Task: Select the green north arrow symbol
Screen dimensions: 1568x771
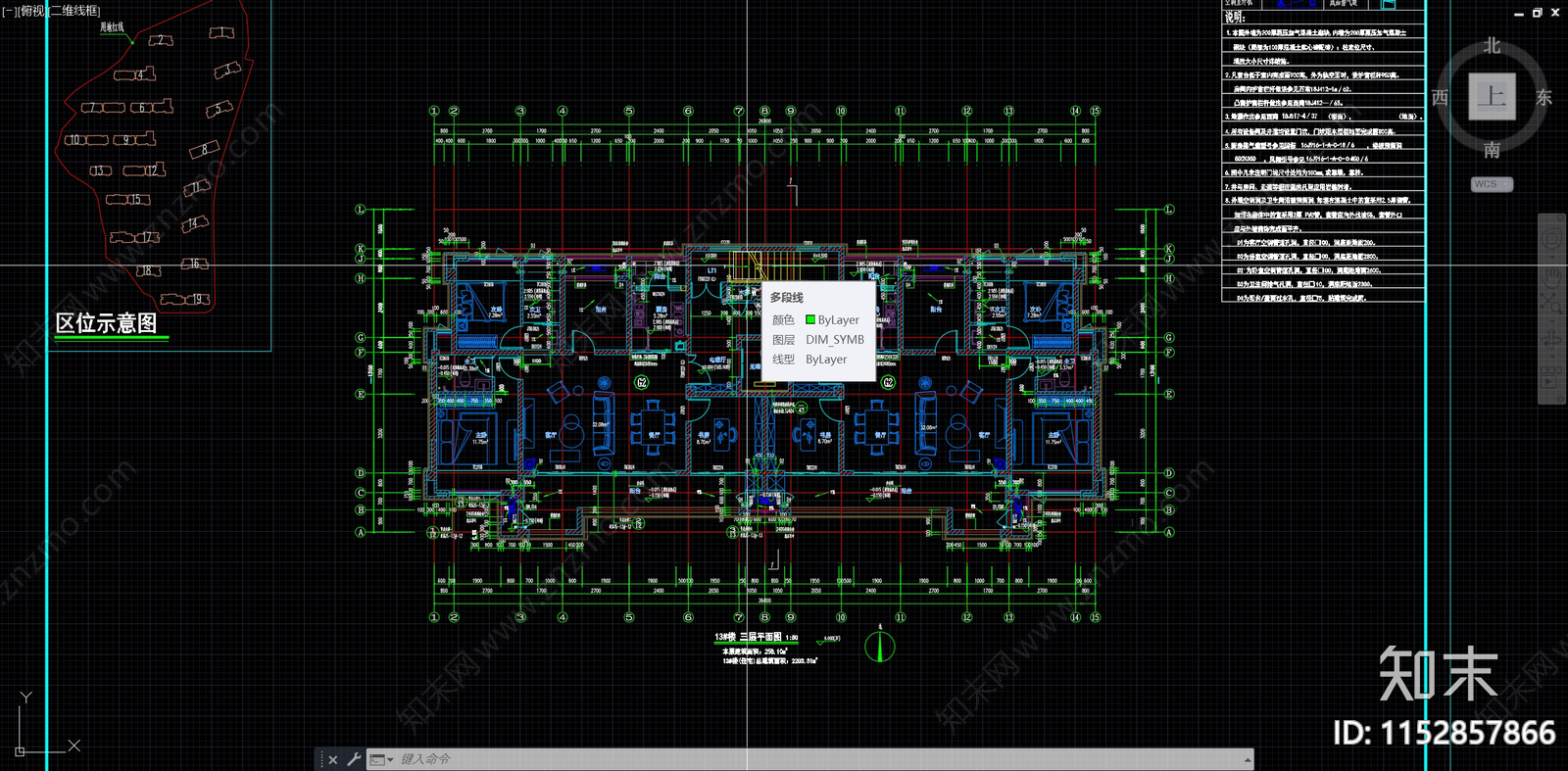Action: 880,646
